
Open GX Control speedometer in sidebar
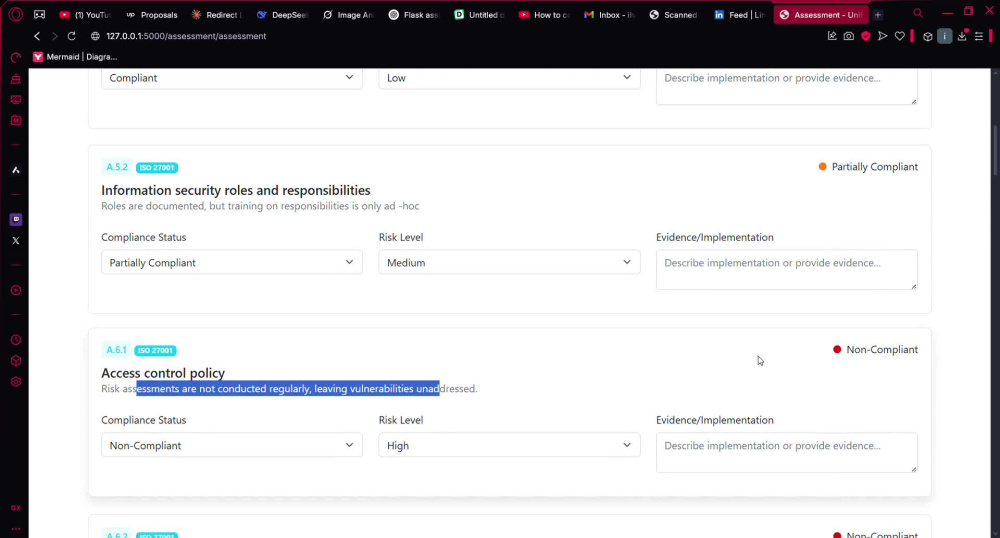tap(16, 58)
